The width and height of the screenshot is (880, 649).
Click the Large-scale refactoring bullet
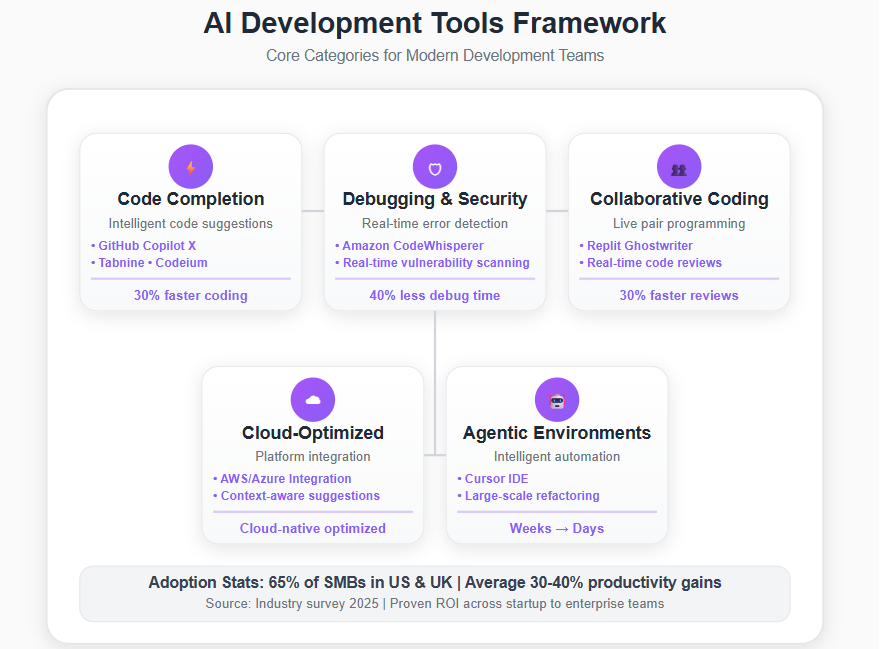(528, 496)
